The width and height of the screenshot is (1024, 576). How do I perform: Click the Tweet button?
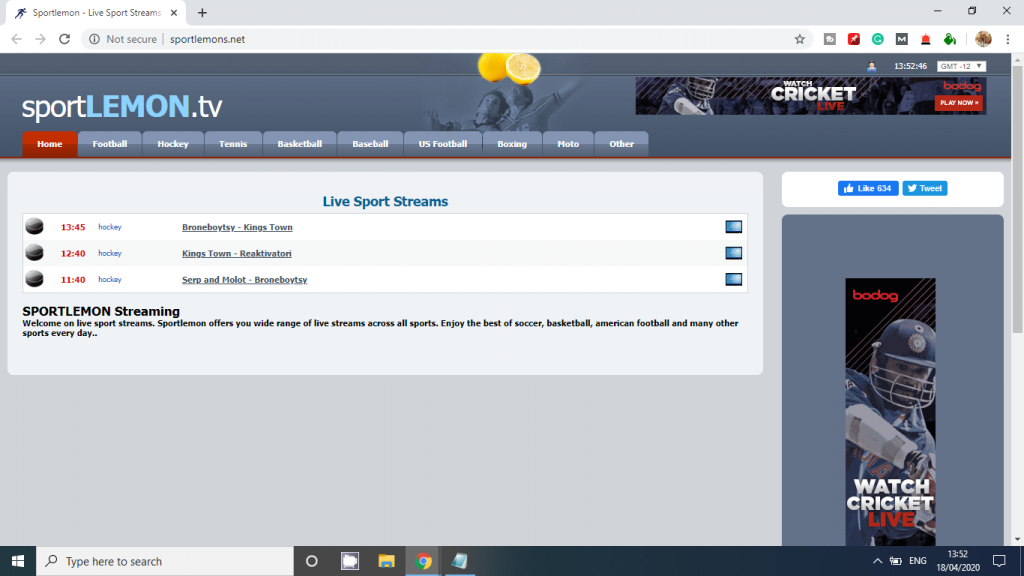[x=925, y=188]
